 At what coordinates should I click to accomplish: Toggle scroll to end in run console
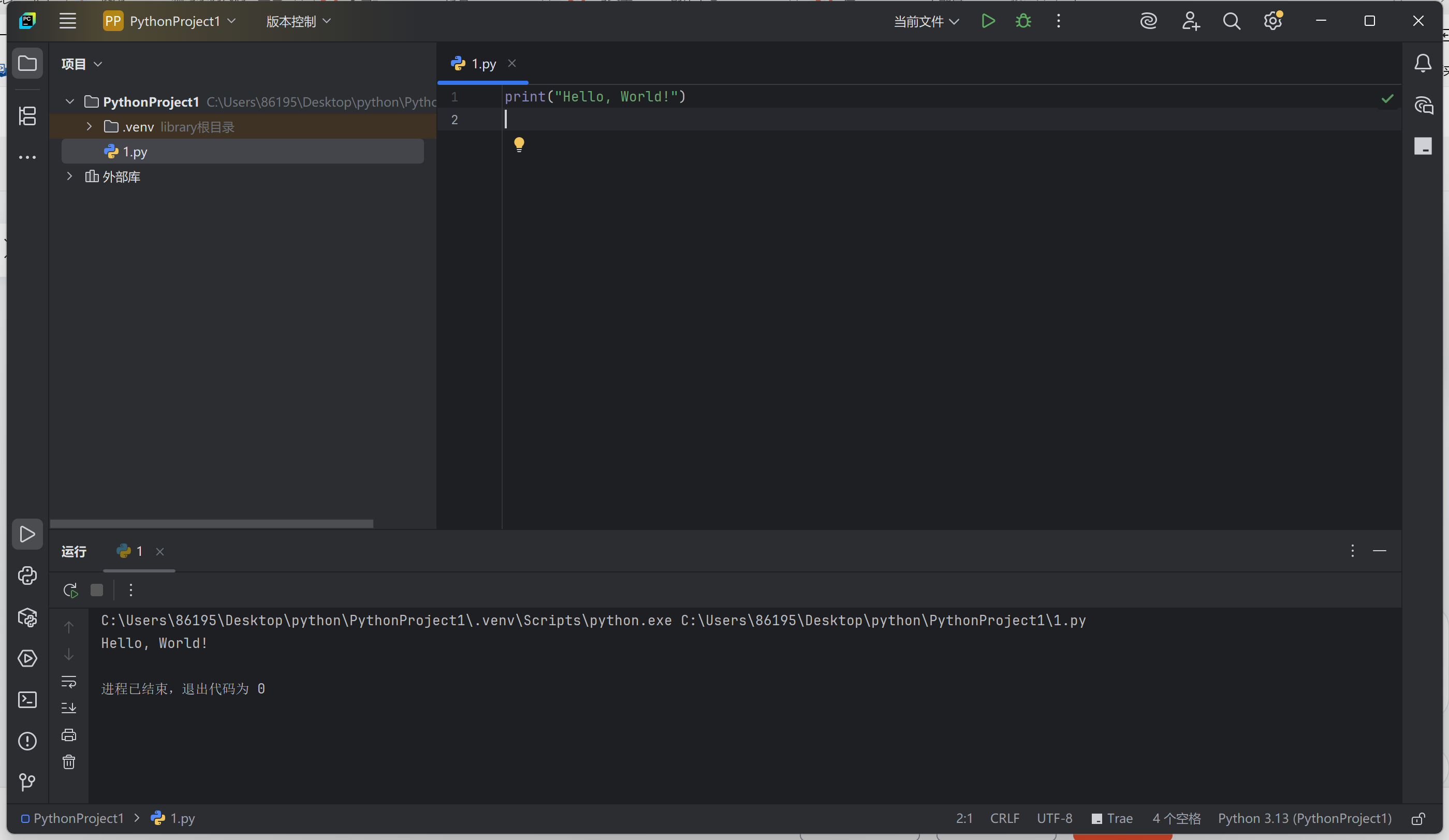(x=69, y=708)
